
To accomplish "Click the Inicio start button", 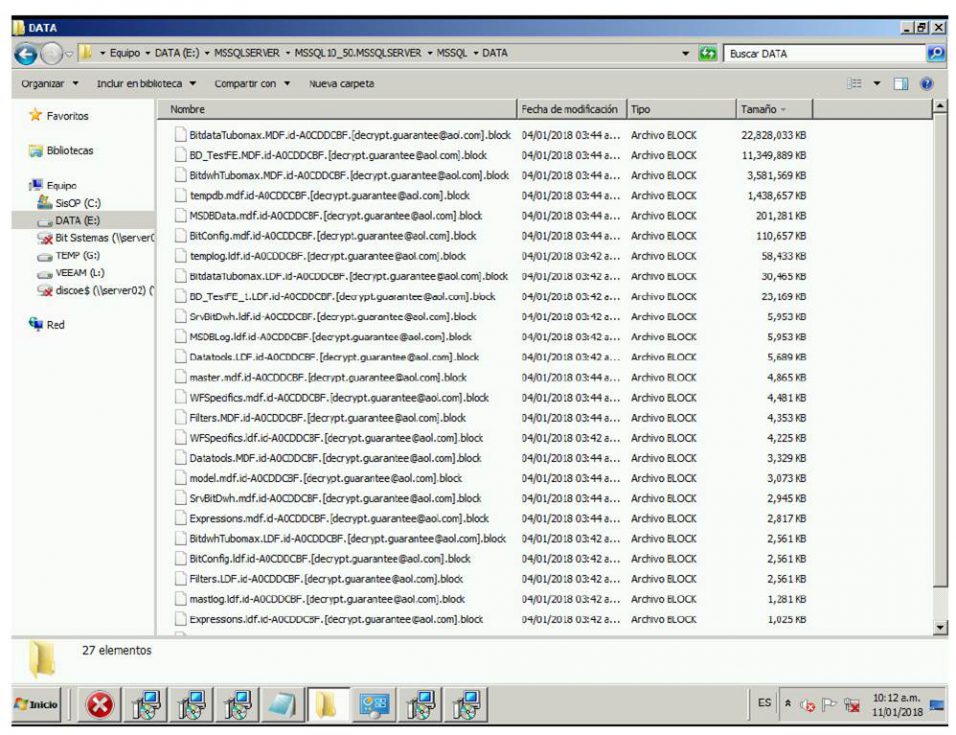I will (37, 704).
